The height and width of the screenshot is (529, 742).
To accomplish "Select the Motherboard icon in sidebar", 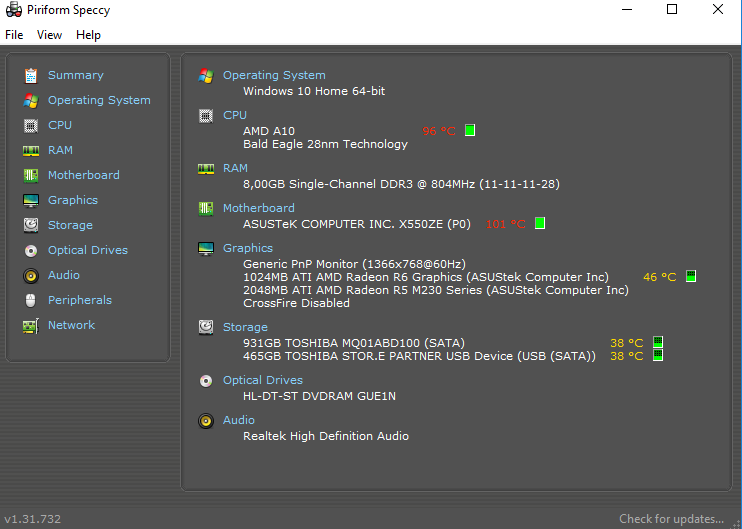I will pos(31,175).
